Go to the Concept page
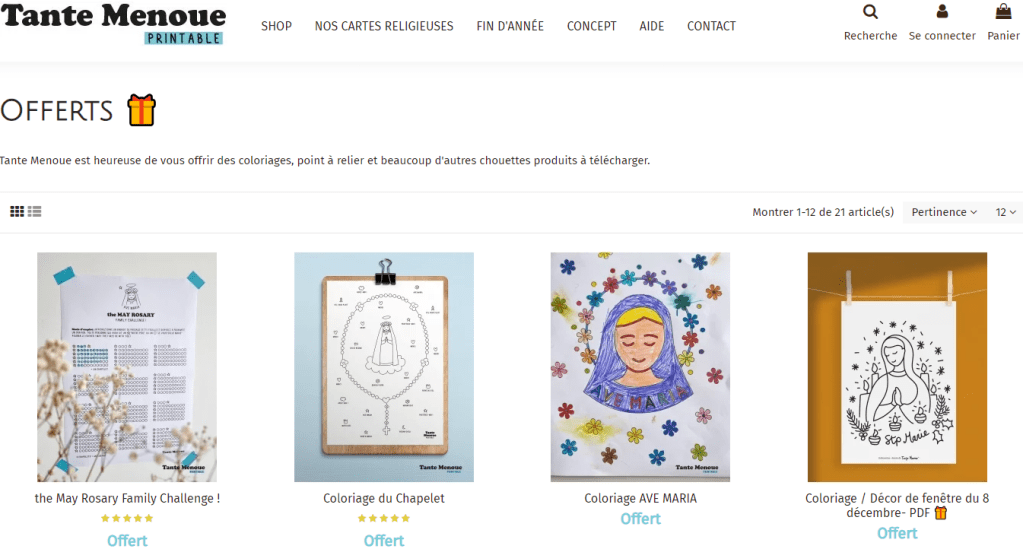The width and height of the screenshot is (1023, 549). (591, 26)
